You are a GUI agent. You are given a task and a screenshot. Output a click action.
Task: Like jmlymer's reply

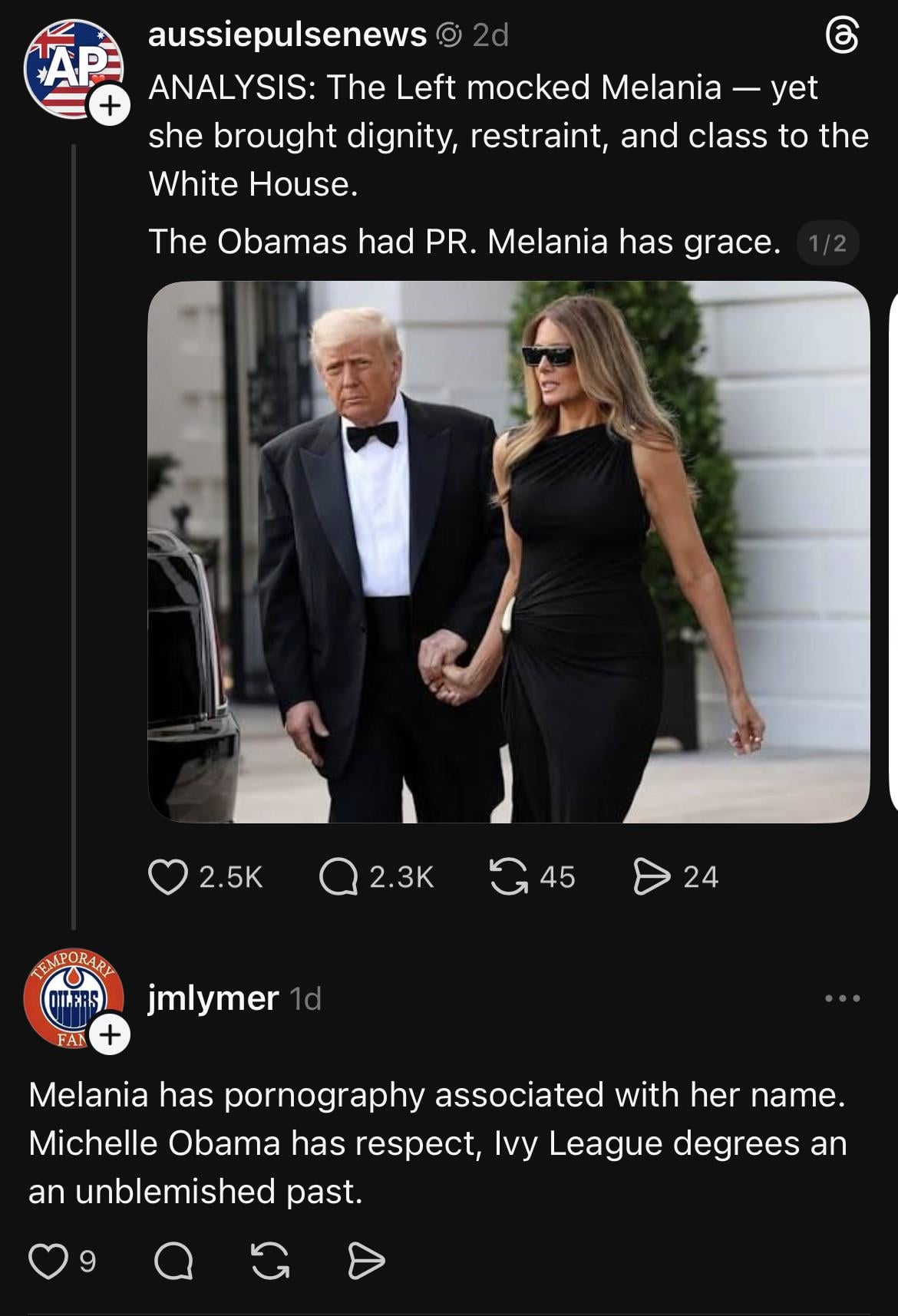point(48,1262)
